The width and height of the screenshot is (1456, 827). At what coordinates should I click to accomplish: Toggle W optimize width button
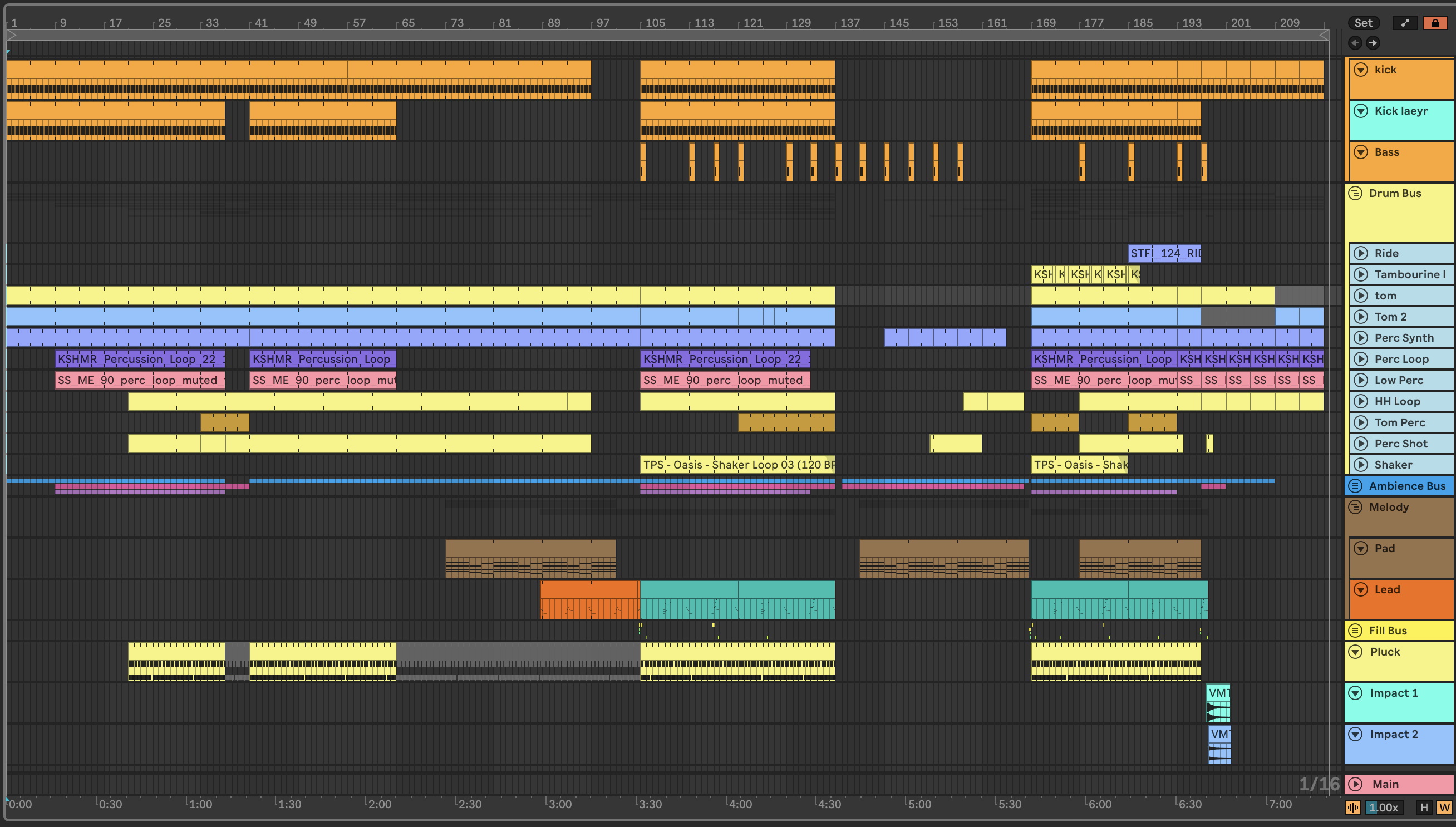pyautogui.click(x=1444, y=807)
